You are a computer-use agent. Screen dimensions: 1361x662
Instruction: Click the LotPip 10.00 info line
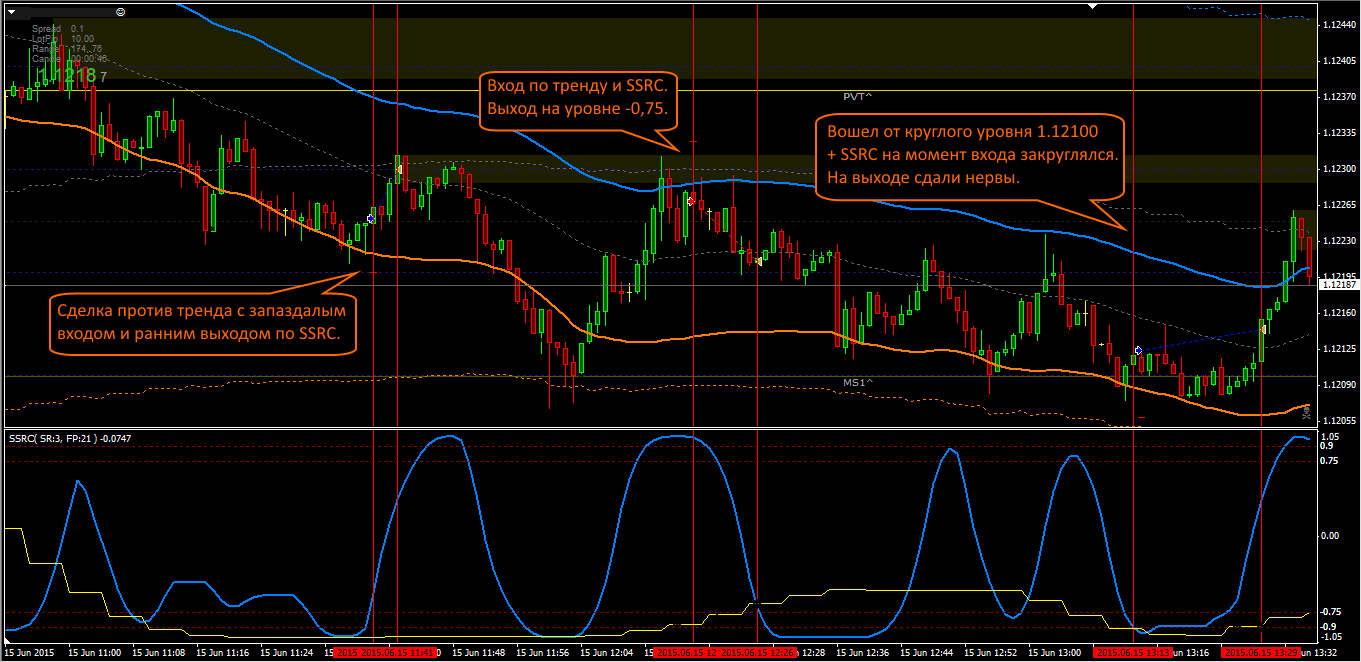pyautogui.click(x=63, y=38)
